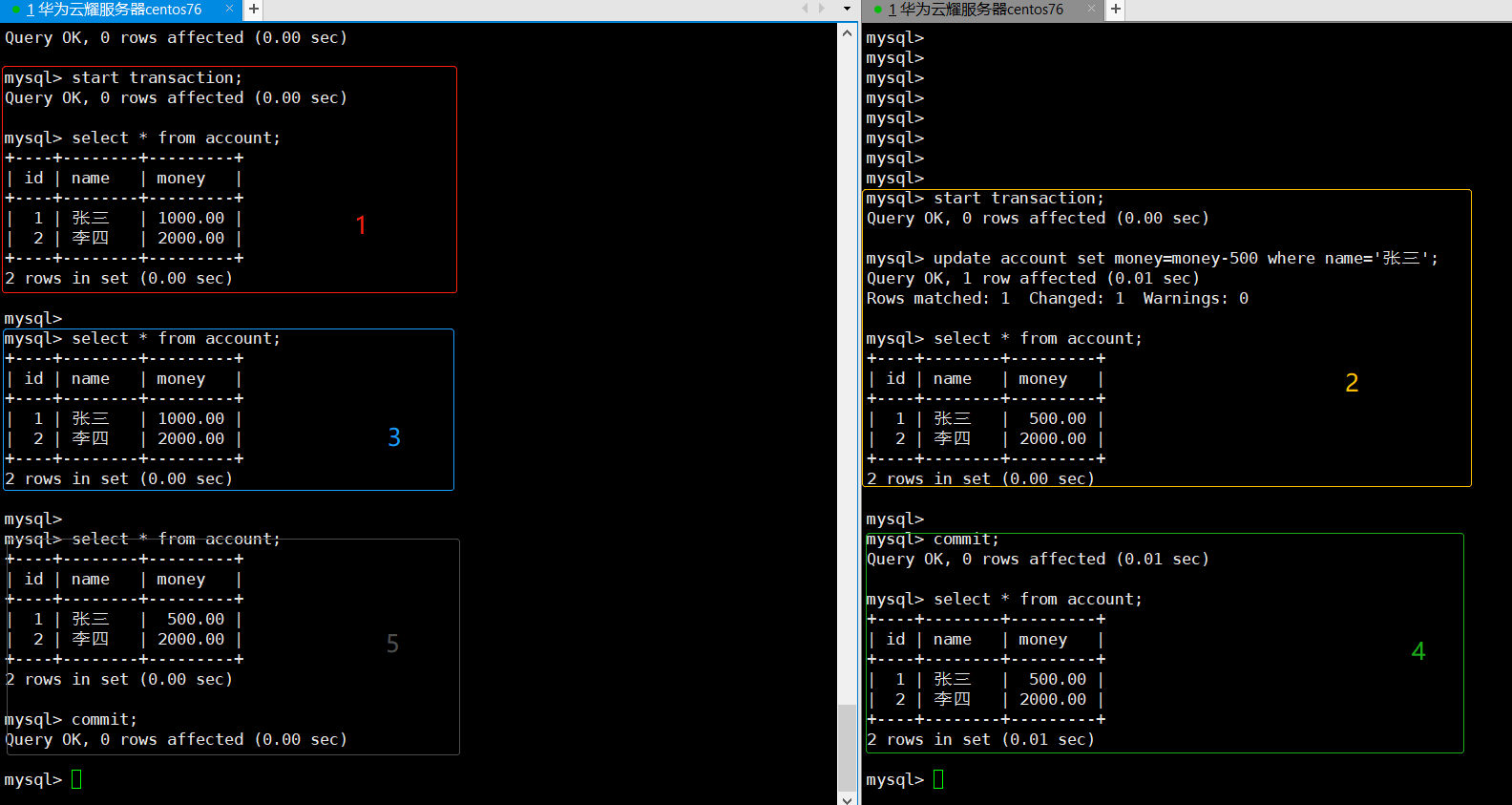This screenshot has width=1512, height=805.
Task: Open the tab list dropdown arrow
Action: click(x=848, y=9)
